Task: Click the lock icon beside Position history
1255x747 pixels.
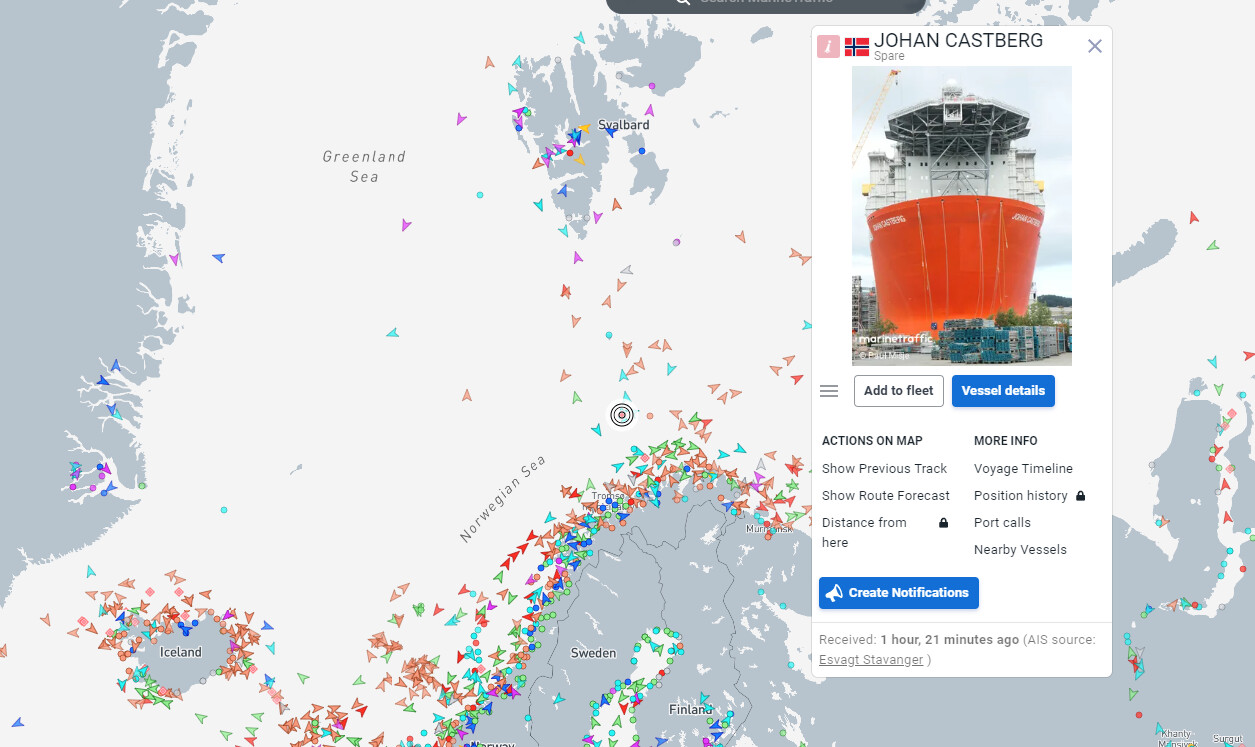Action: 1080,496
